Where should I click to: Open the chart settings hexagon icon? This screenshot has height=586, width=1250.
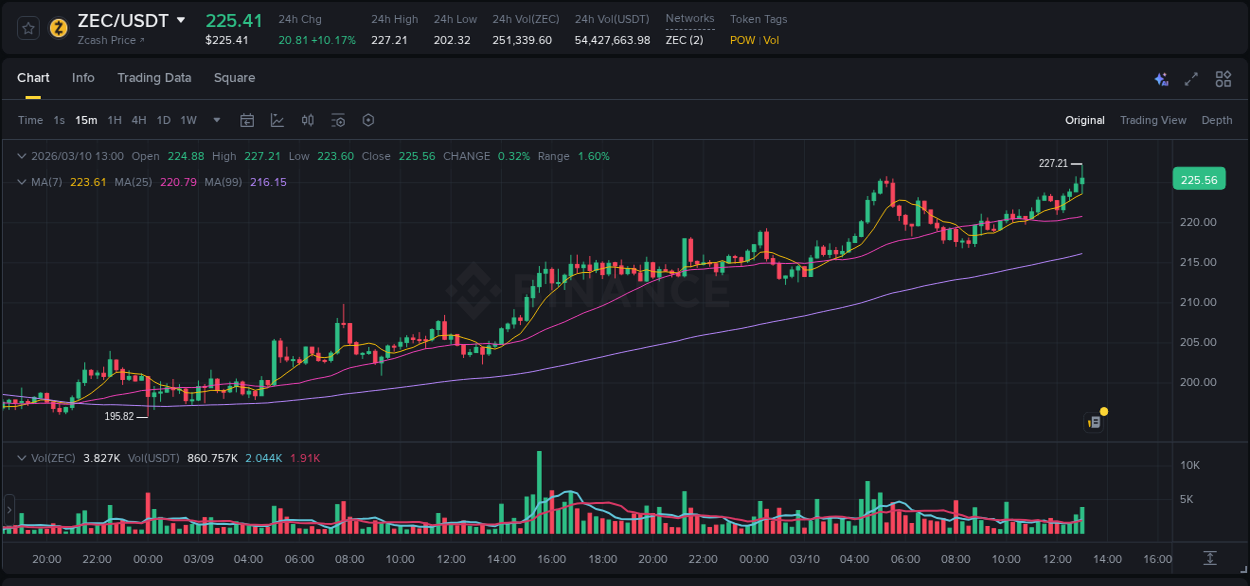(x=368, y=120)
